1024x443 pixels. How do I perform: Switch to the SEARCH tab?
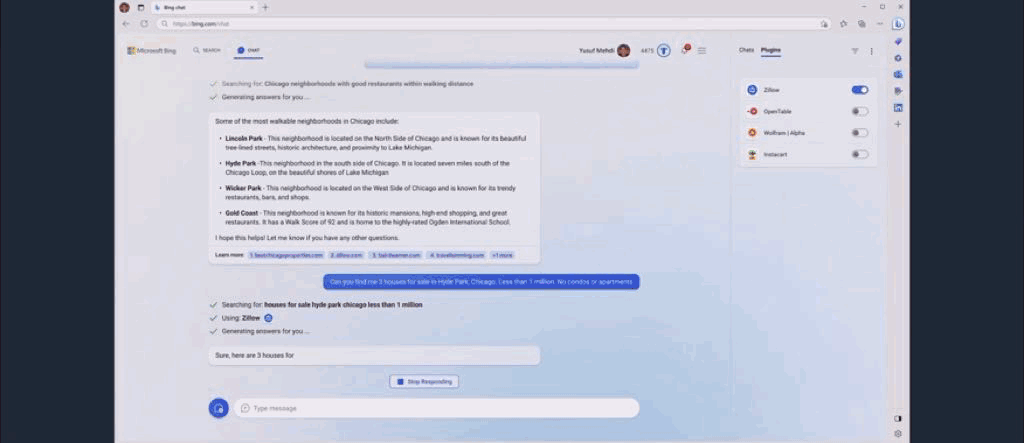pyautogui.click(x=206, y=50)
